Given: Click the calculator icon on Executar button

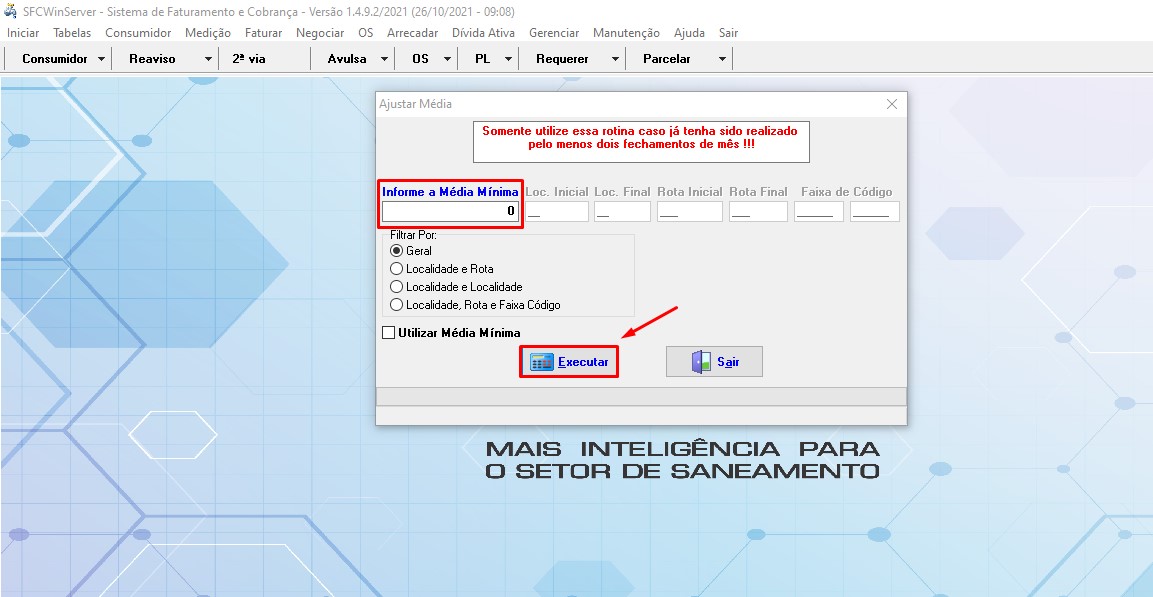Looking at the screenshot, I should coord(541,362).
